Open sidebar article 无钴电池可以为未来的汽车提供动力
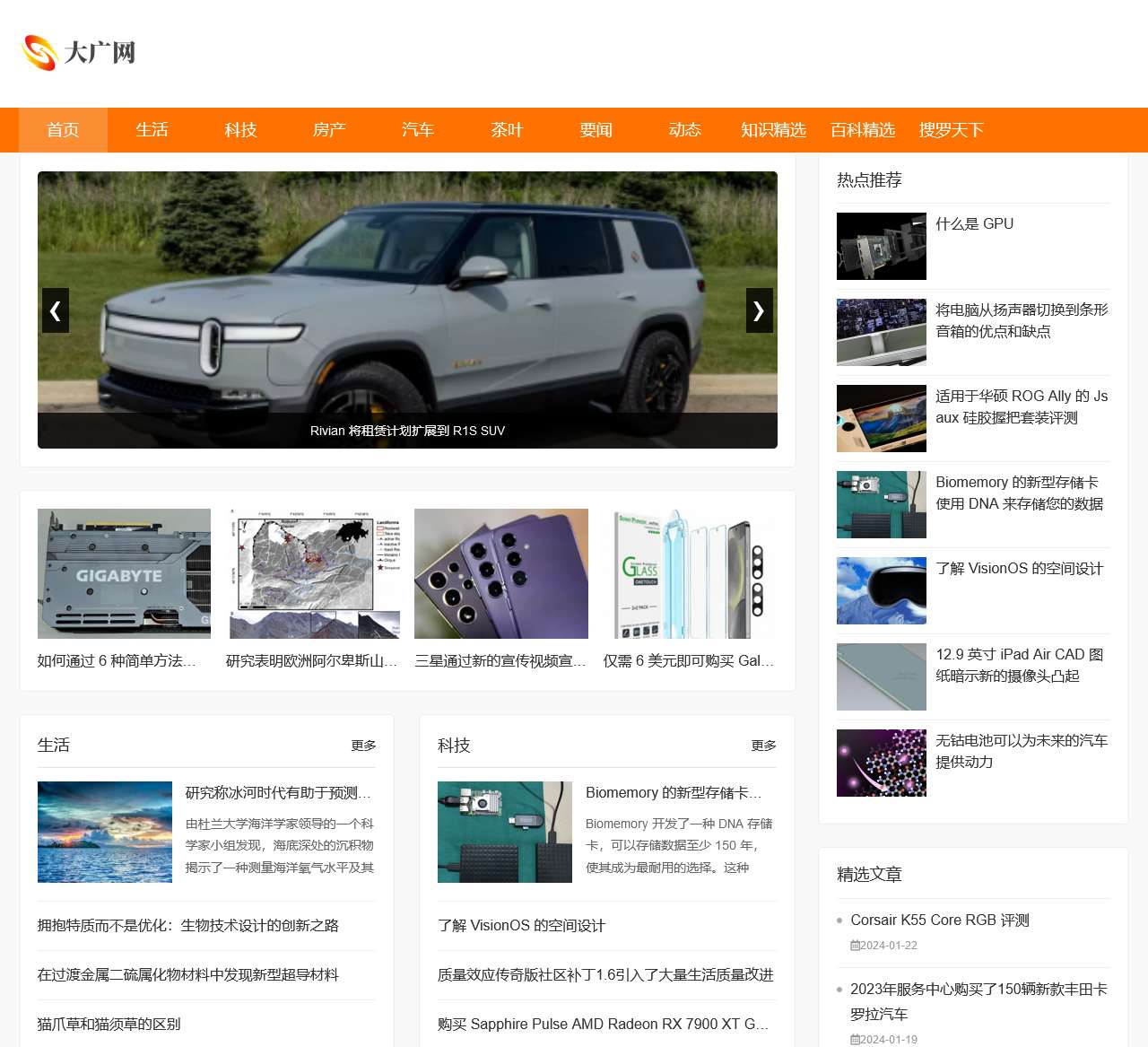This screenshot has height=1047, width=1148. tap(1022, 752)
